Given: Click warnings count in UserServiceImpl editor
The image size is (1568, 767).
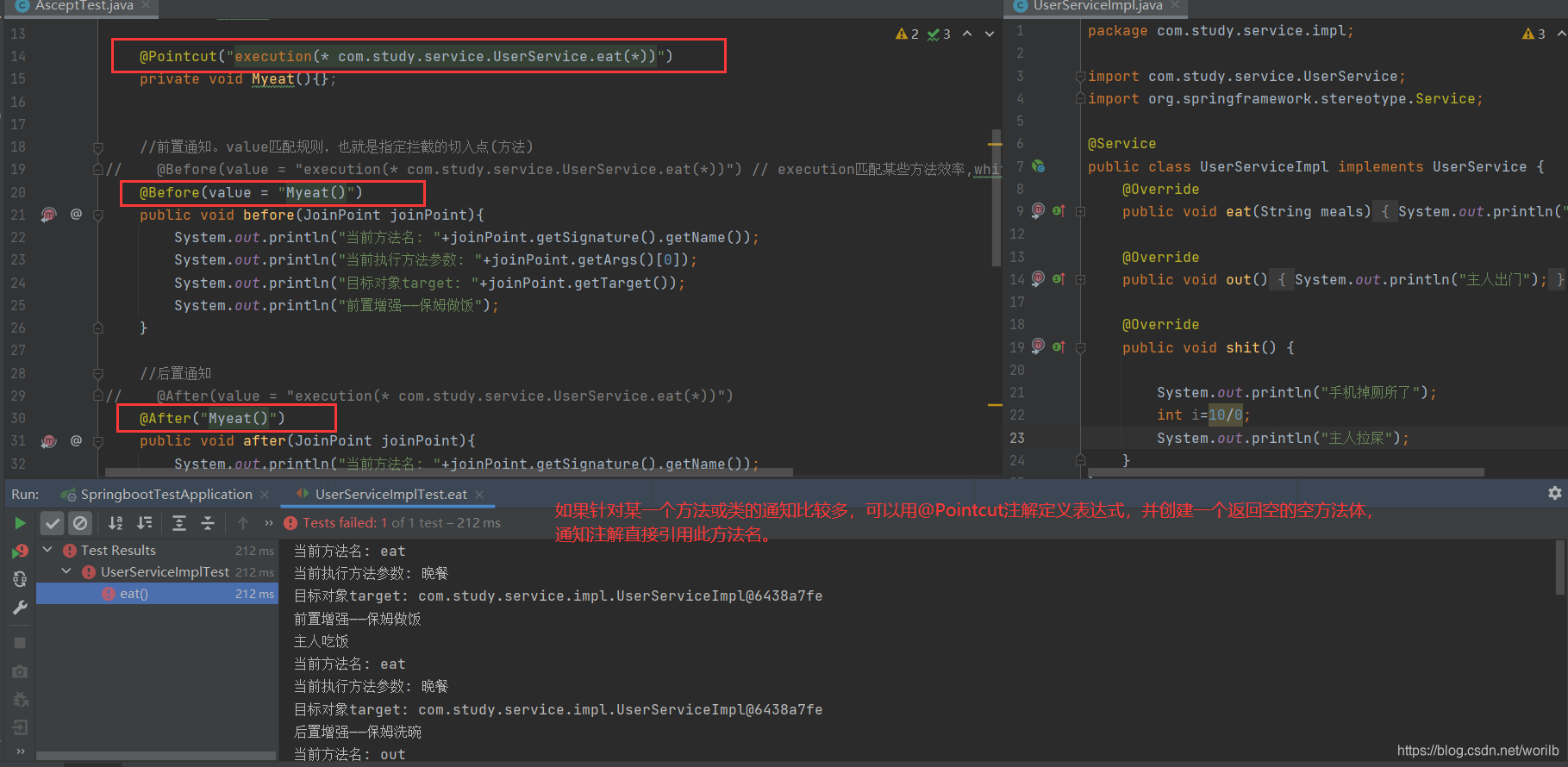Looking at the screenshot, I should point(1534,34).
